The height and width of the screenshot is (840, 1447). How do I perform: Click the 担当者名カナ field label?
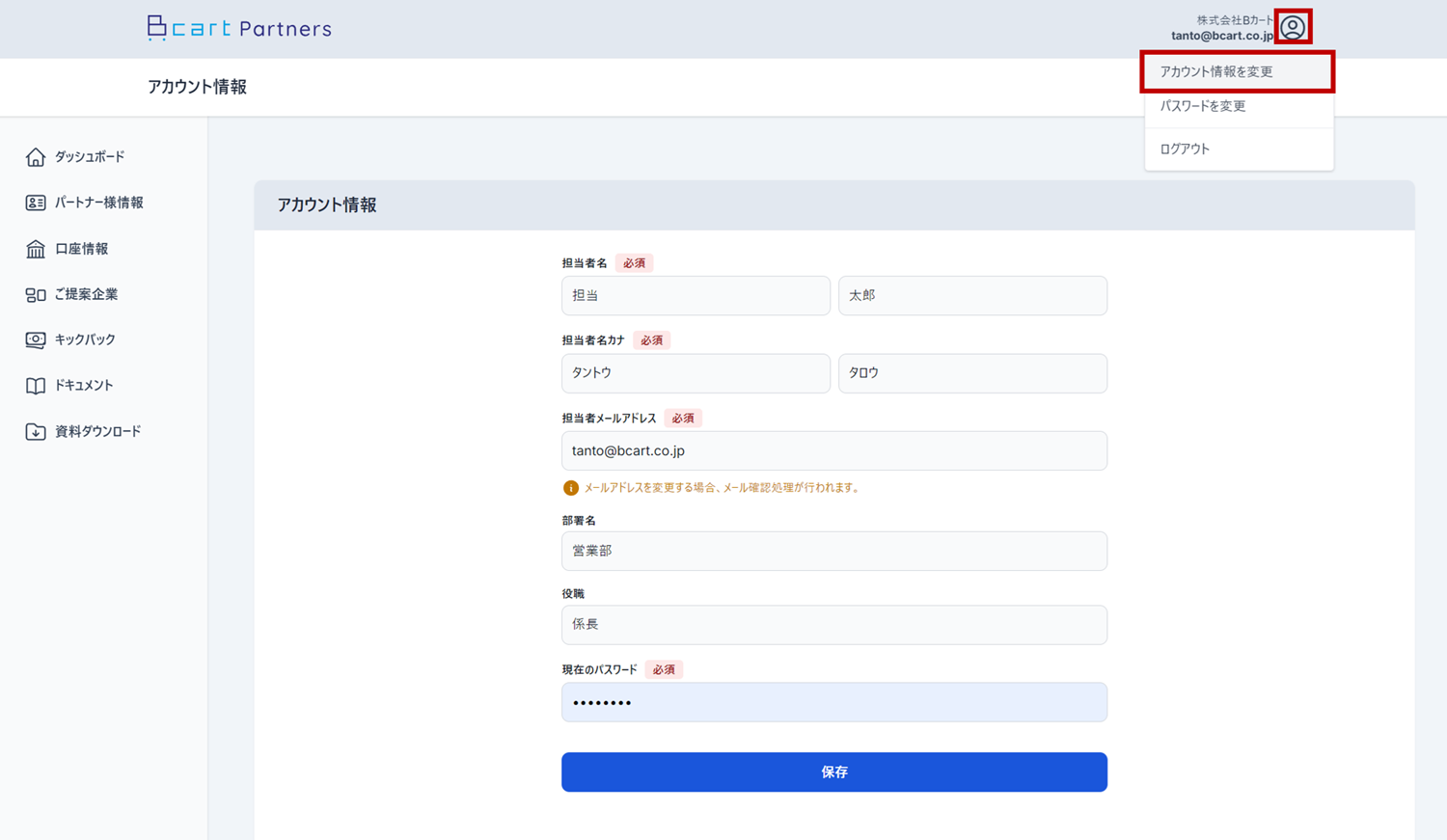coord(593,340)
